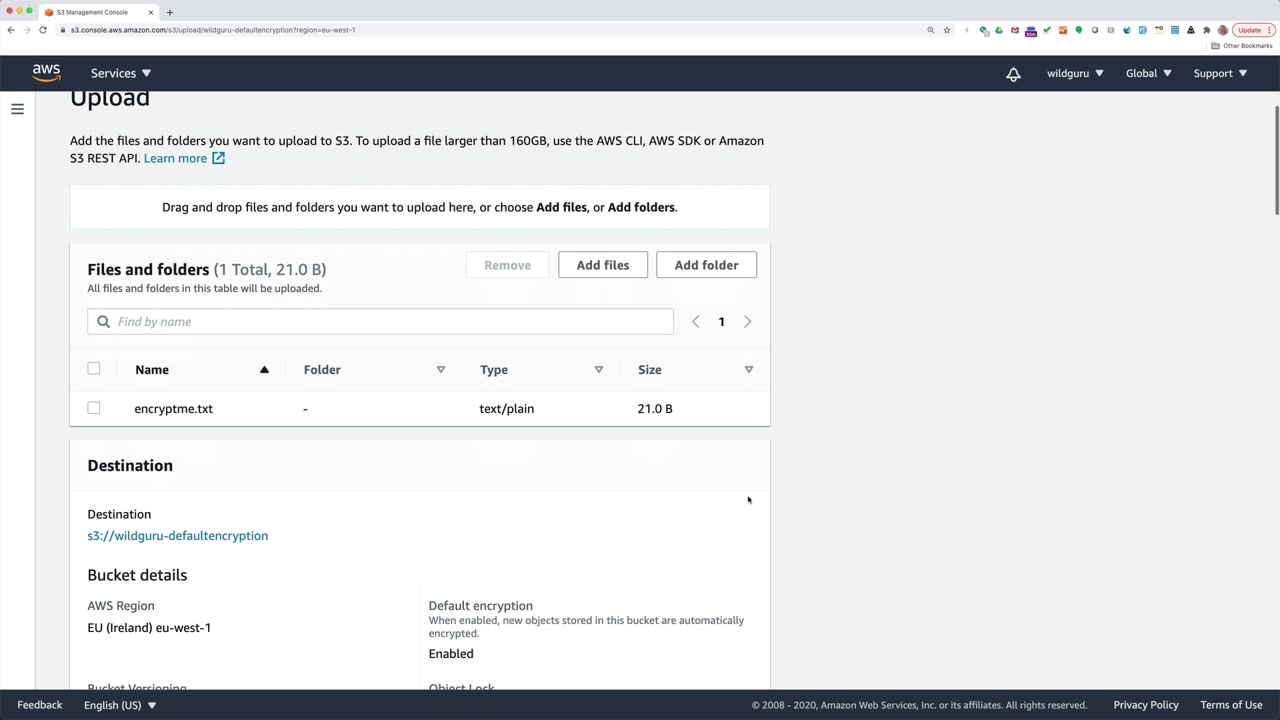Click the Add folder button
This screenshot has height=720, width=1280.
point(706,265)
